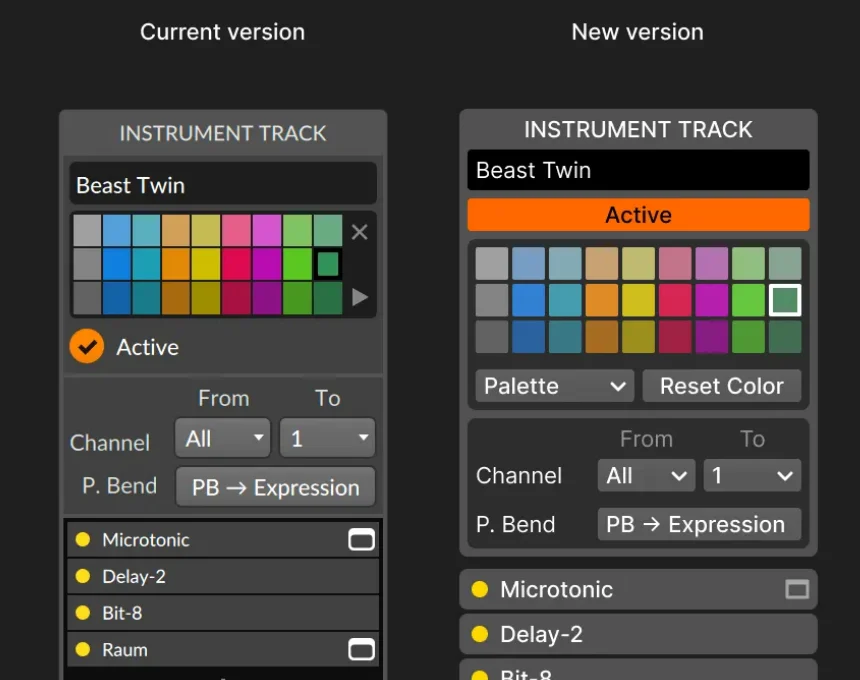
Task: Uncheck the Active checkbox in Current version
Action: point(87,347)
